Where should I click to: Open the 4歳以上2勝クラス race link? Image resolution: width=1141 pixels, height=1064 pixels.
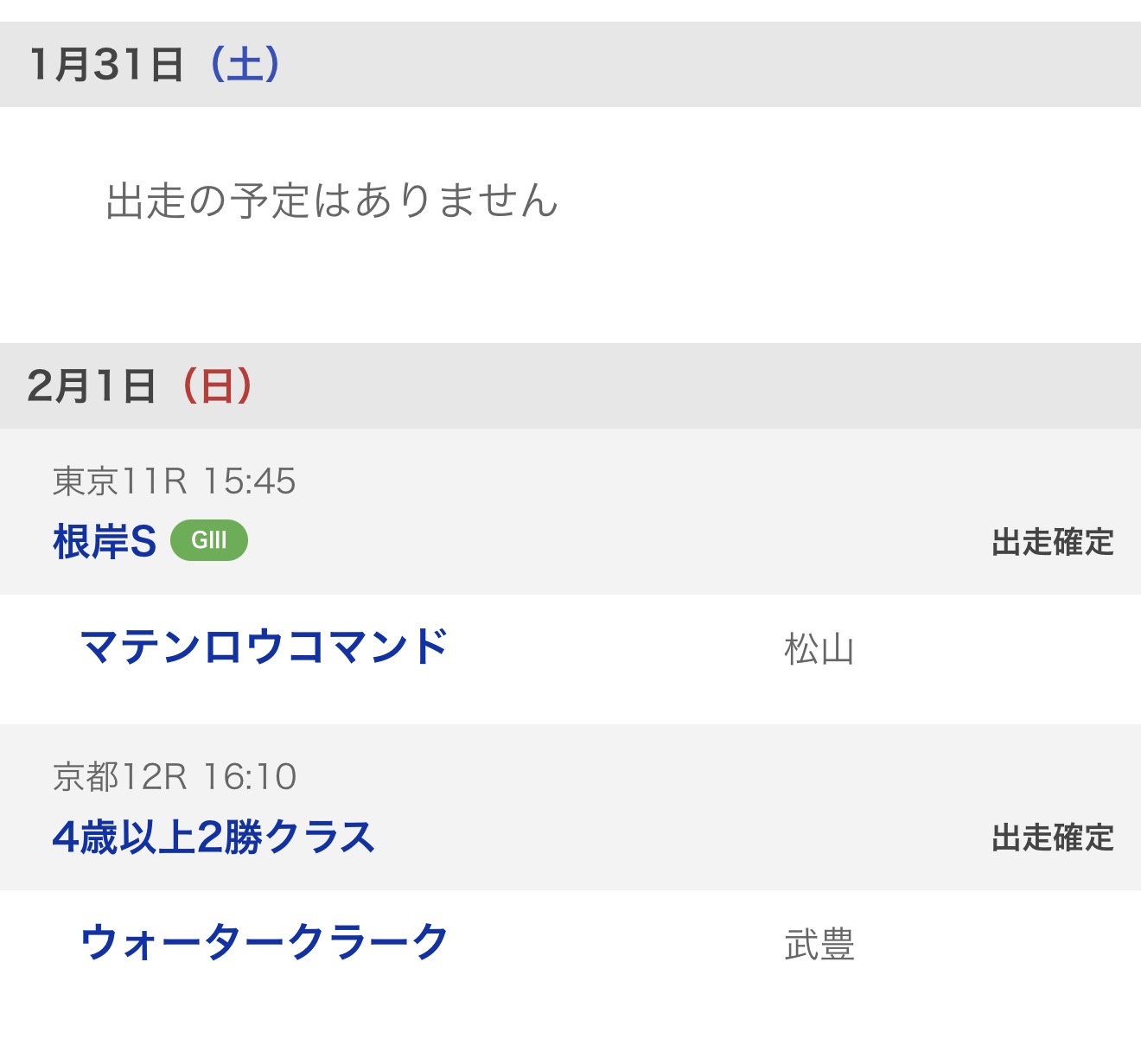tap(214, 837)
